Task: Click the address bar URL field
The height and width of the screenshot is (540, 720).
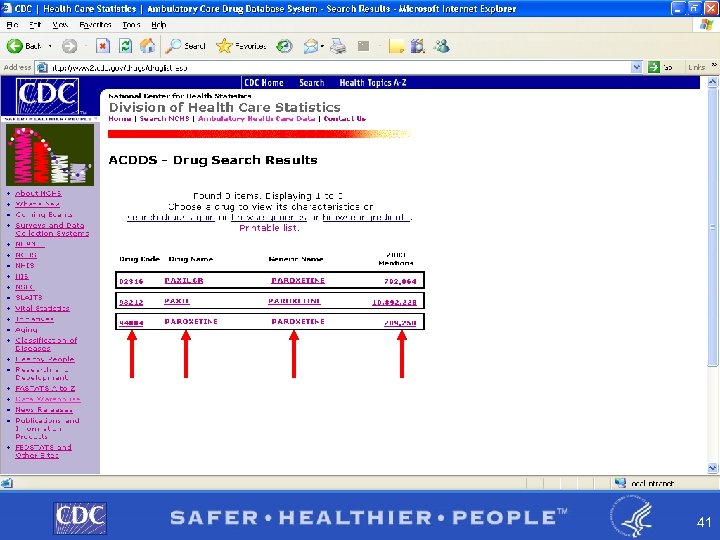Action: [340, 68]
